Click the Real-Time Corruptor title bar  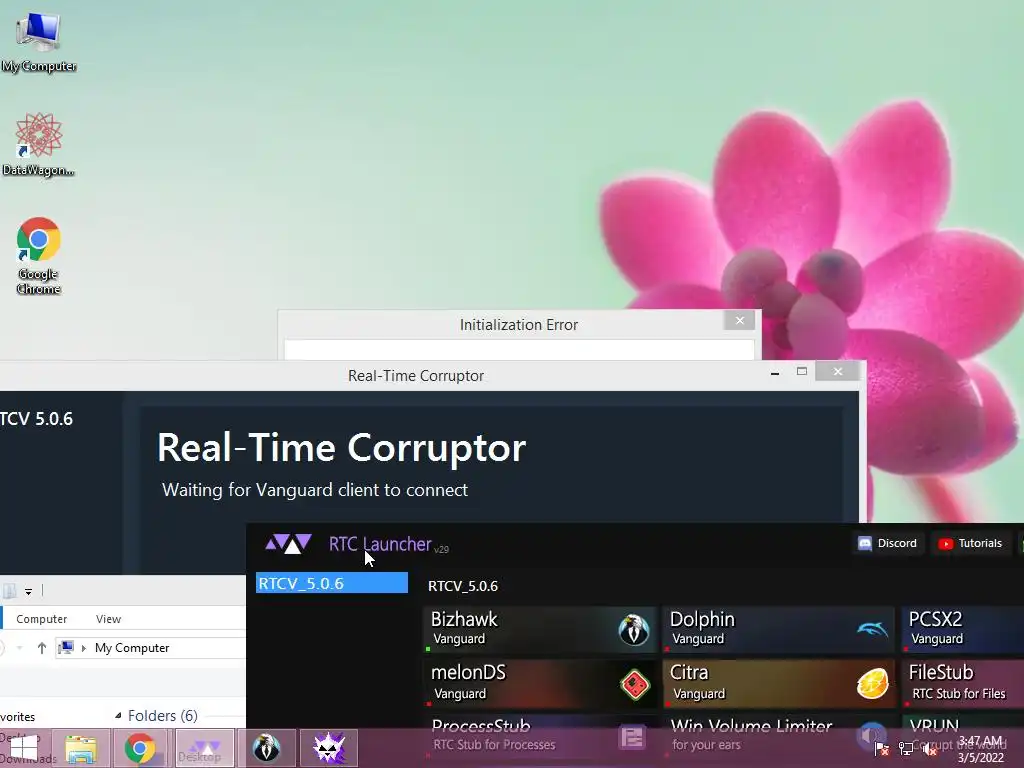click(416, 376)
